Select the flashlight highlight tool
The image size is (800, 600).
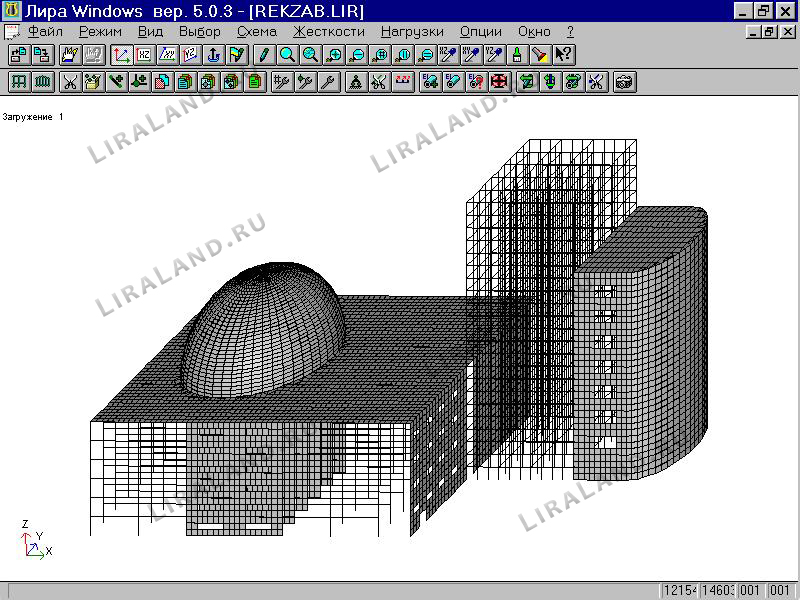point(540,55)
